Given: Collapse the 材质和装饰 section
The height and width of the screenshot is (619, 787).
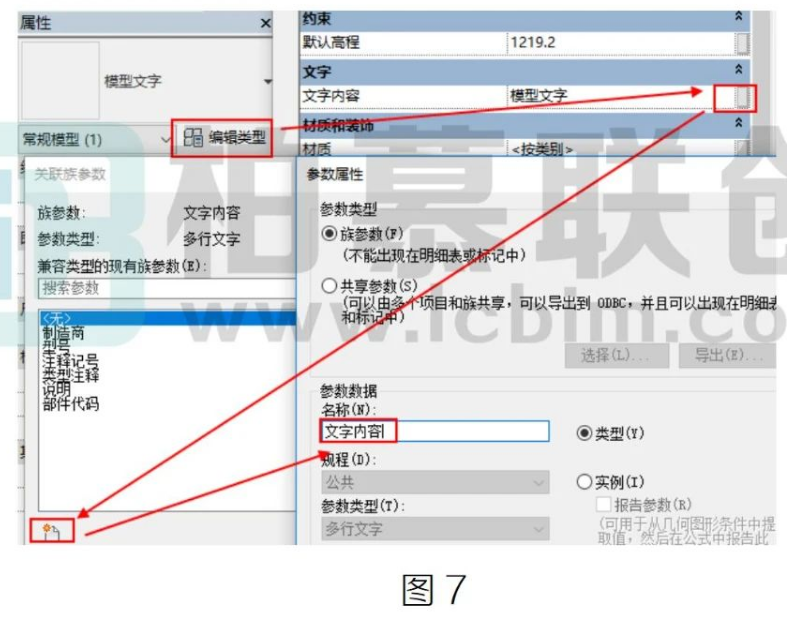Looking at the screenshot, I should point(738,122).
